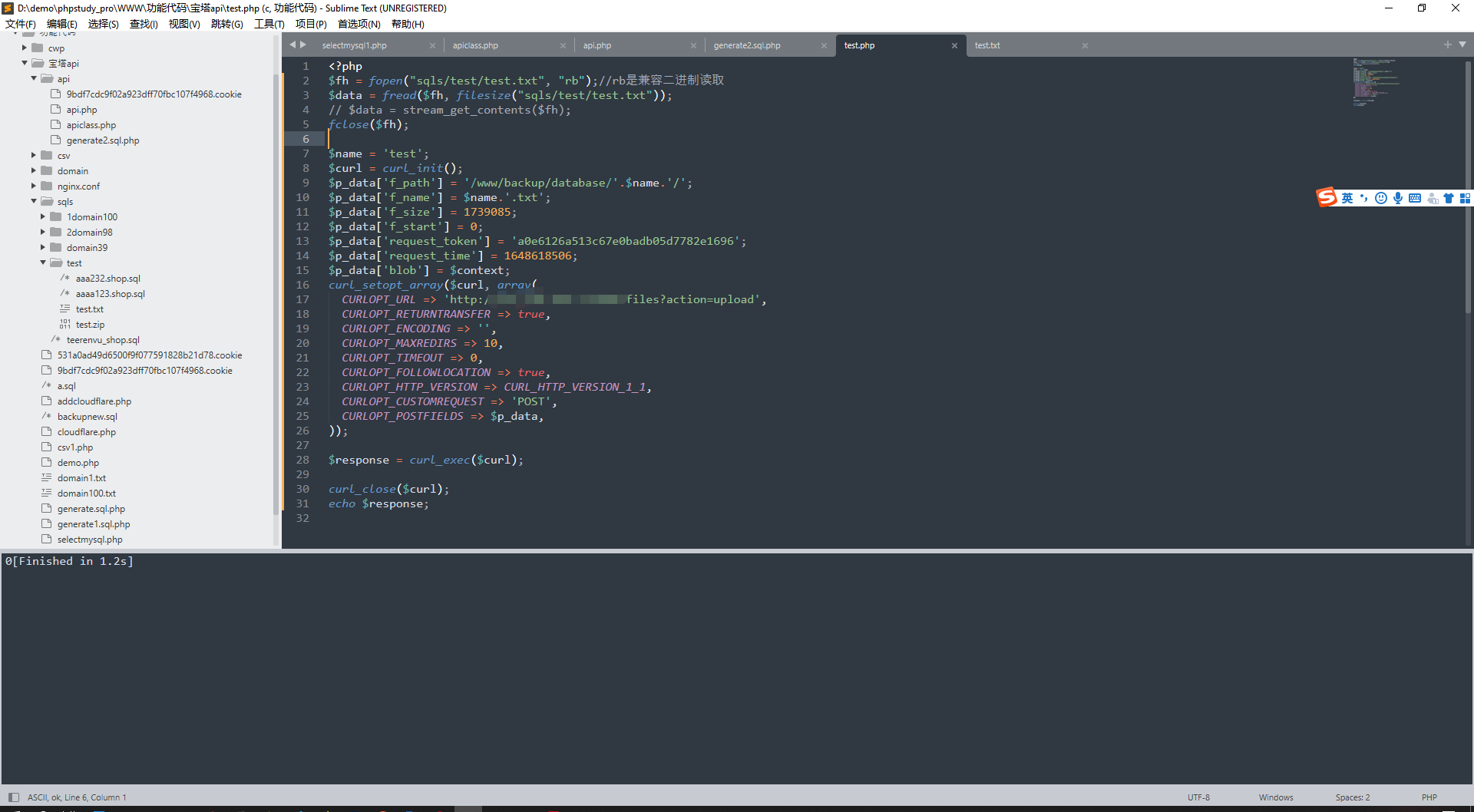Click the Sogou input method S logo
The height and width of the screenshot is (812, 1474).
coord(1327,198)
